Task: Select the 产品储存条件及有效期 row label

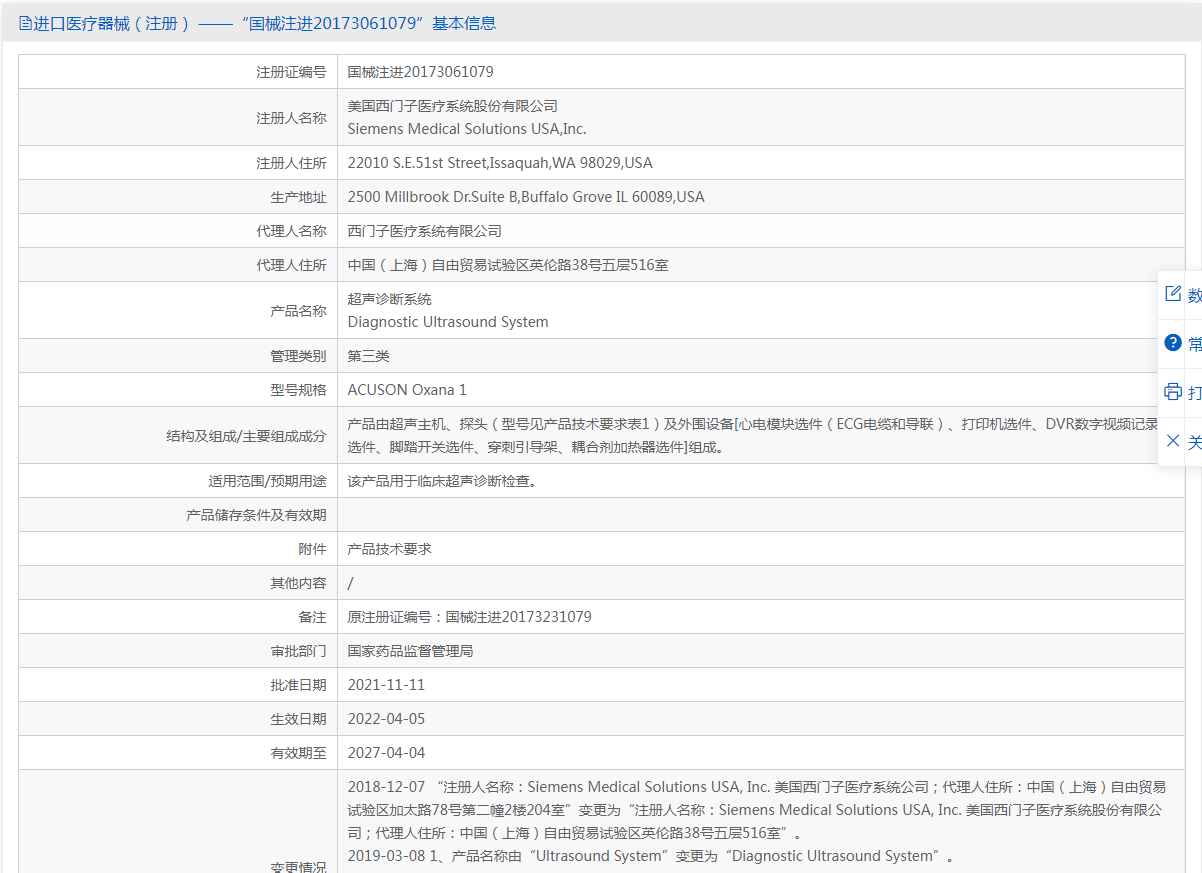Action: click(256, 515)
